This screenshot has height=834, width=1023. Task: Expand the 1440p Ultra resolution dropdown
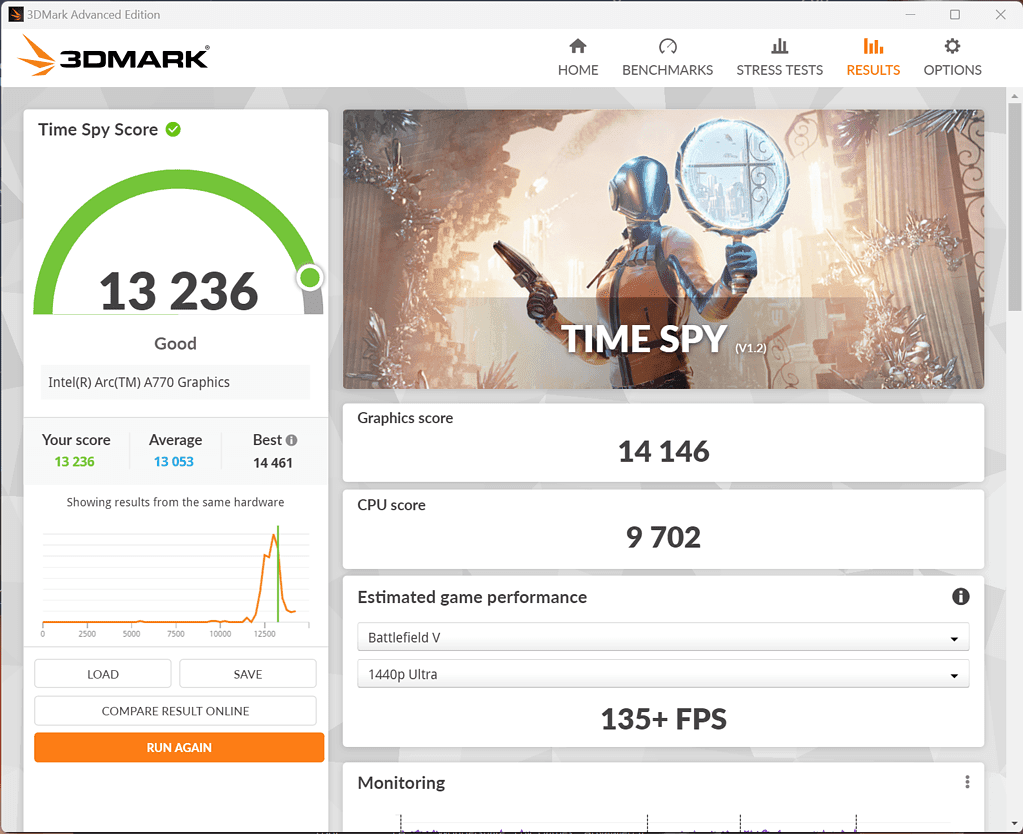[x=663, y=674]
